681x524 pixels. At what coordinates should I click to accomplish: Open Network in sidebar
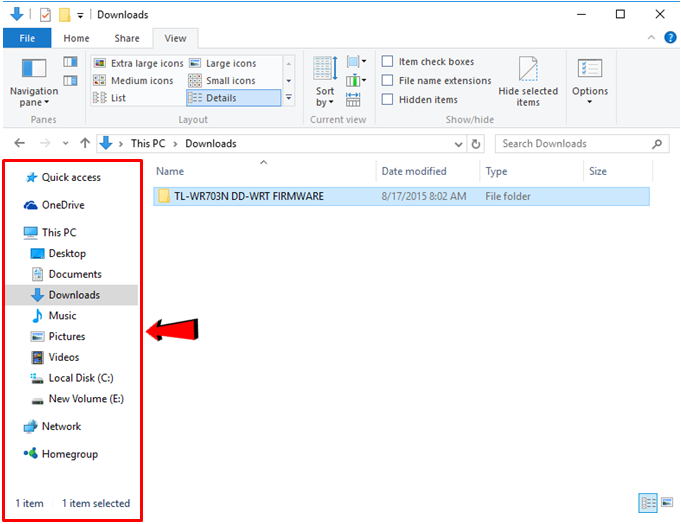[52, 426]
